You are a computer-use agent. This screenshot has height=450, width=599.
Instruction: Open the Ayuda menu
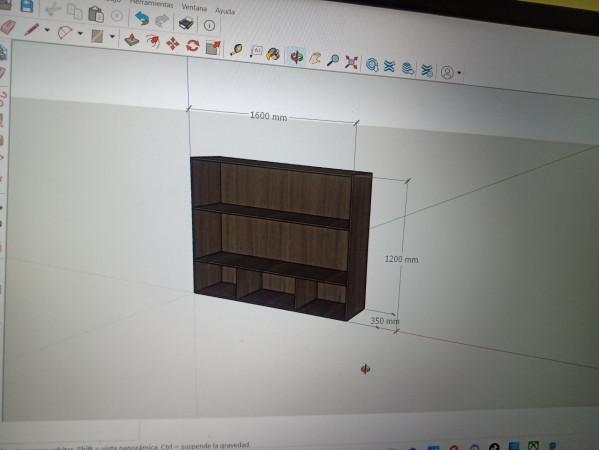[x=225, y=11]
